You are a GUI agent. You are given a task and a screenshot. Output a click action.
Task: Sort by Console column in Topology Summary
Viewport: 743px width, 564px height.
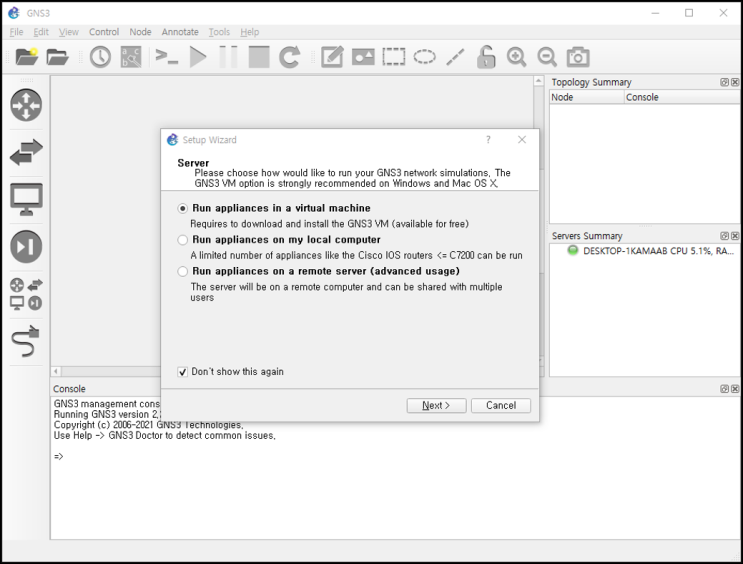(682, 97)
